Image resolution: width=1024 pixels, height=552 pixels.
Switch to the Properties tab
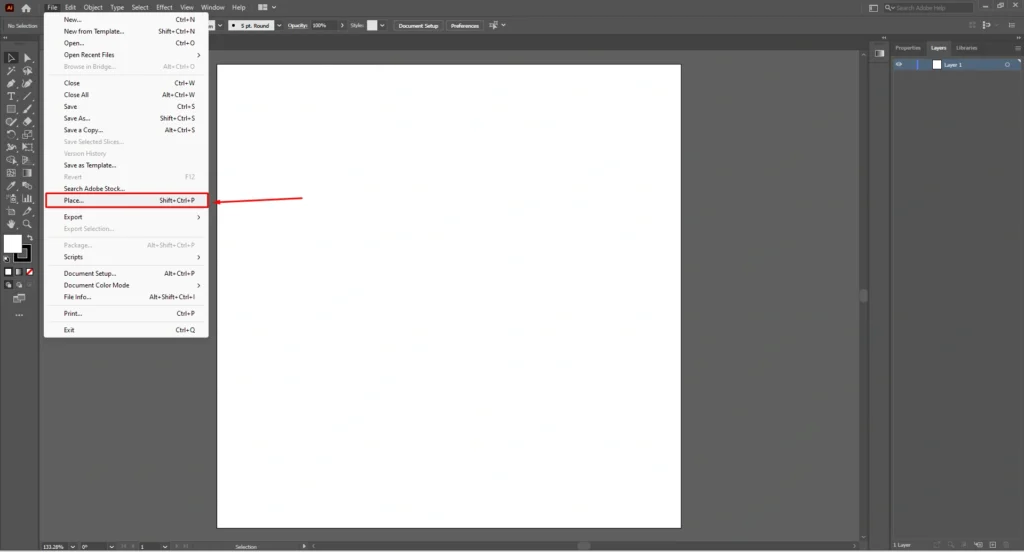point(908,48)
